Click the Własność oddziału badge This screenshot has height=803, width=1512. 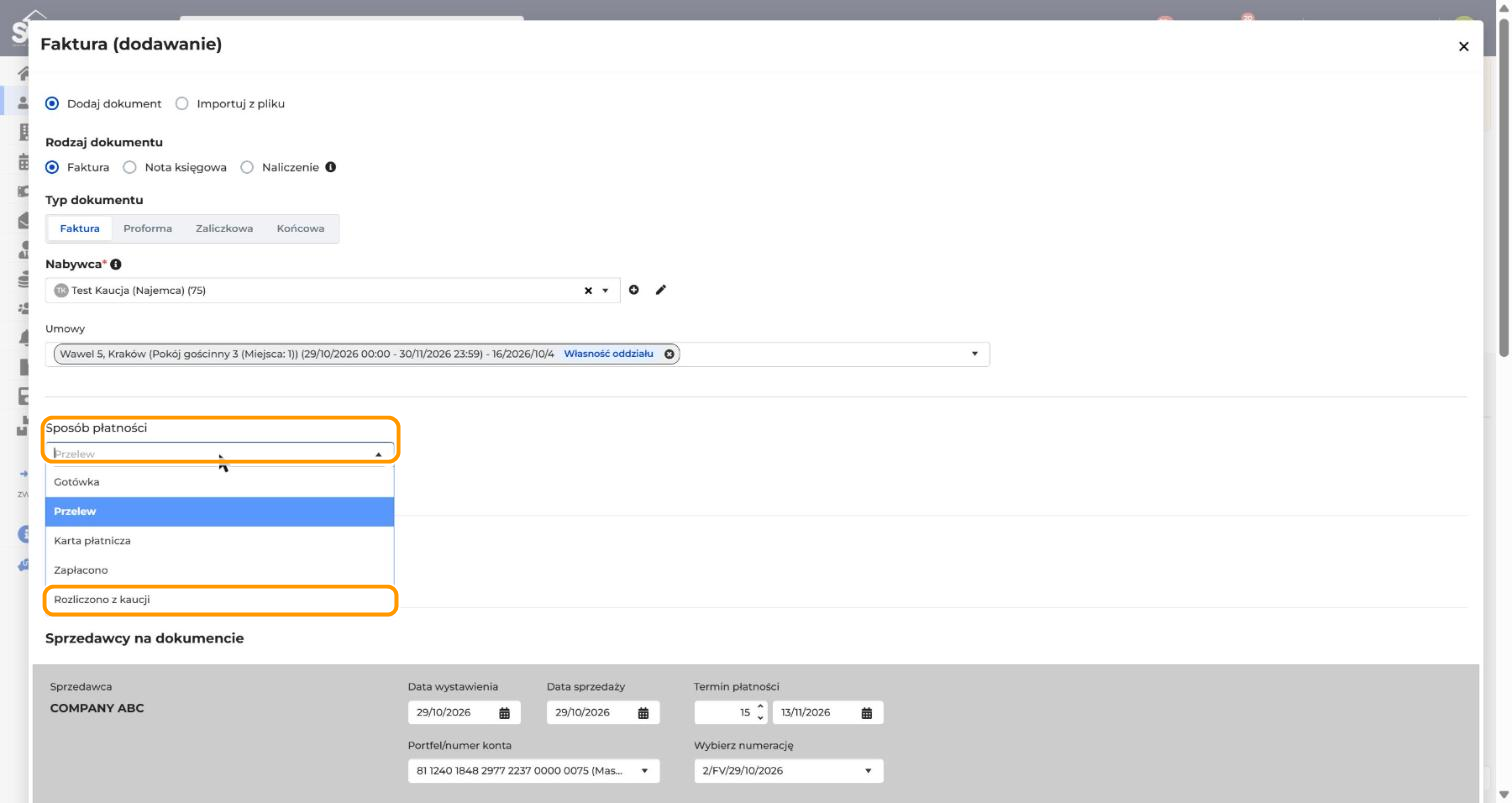[608, 354]
